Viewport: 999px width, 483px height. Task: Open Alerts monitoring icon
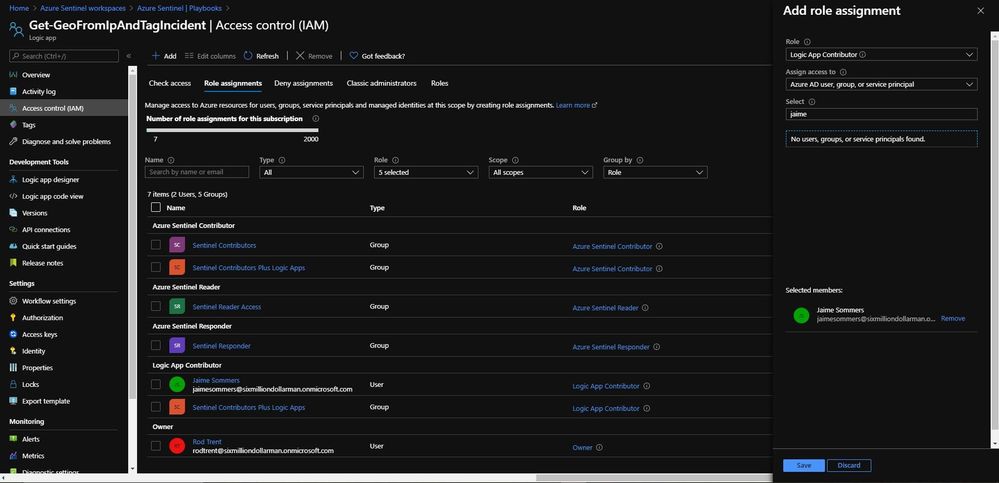click(13, 439)
